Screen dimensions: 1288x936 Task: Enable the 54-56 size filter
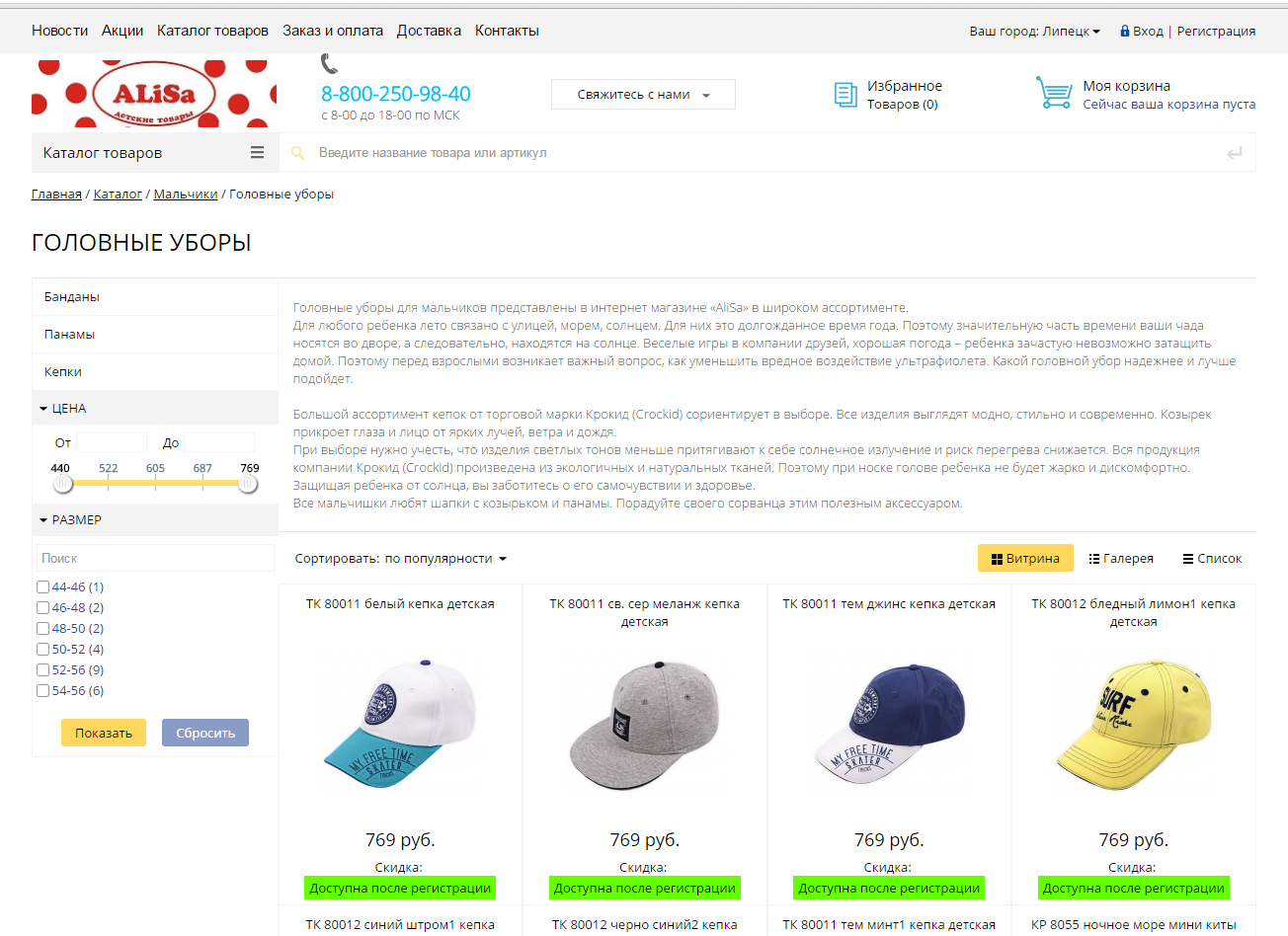[42, 690]
